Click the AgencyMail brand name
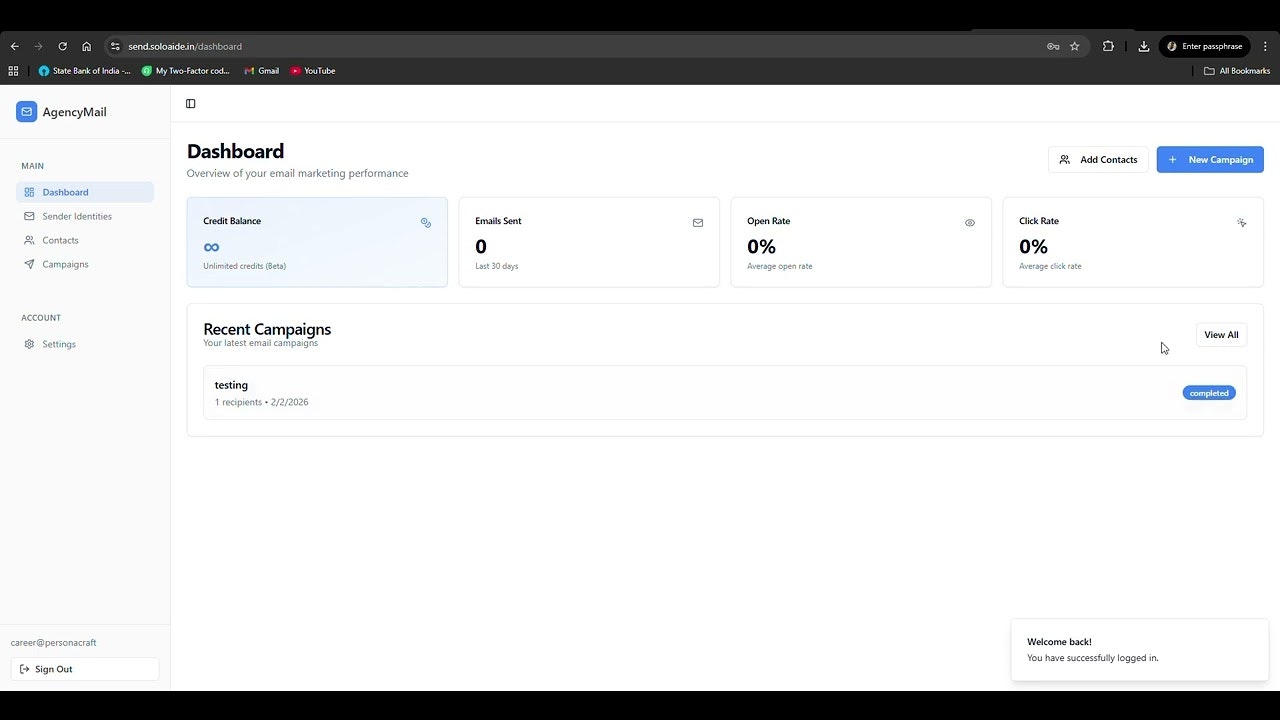 (x=74, y=112)
